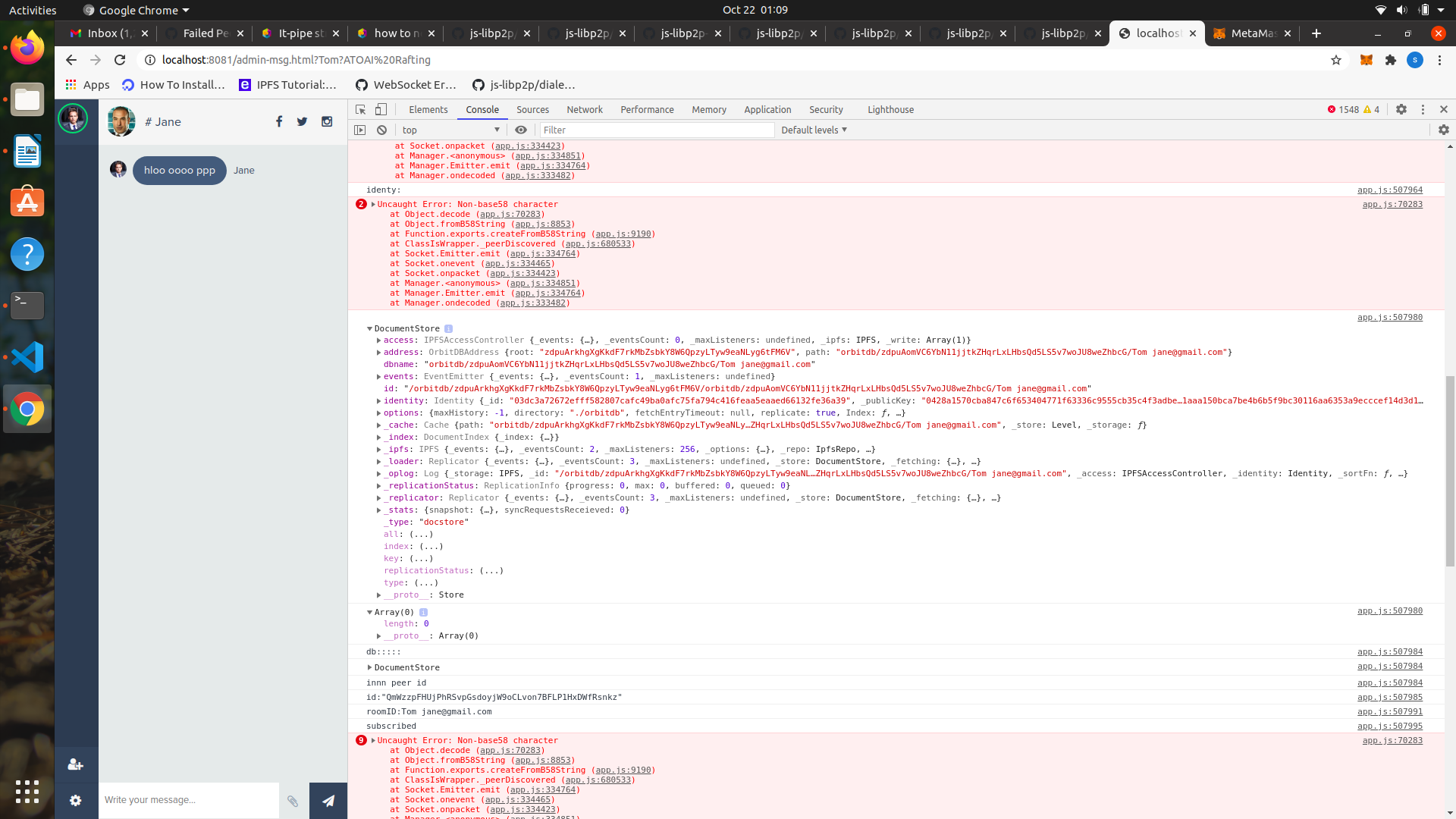The width and height of the screenshot is (1456, 819).
Task: Open the 'IPFS Tutorial' bookmark
Action: [287, 85]
